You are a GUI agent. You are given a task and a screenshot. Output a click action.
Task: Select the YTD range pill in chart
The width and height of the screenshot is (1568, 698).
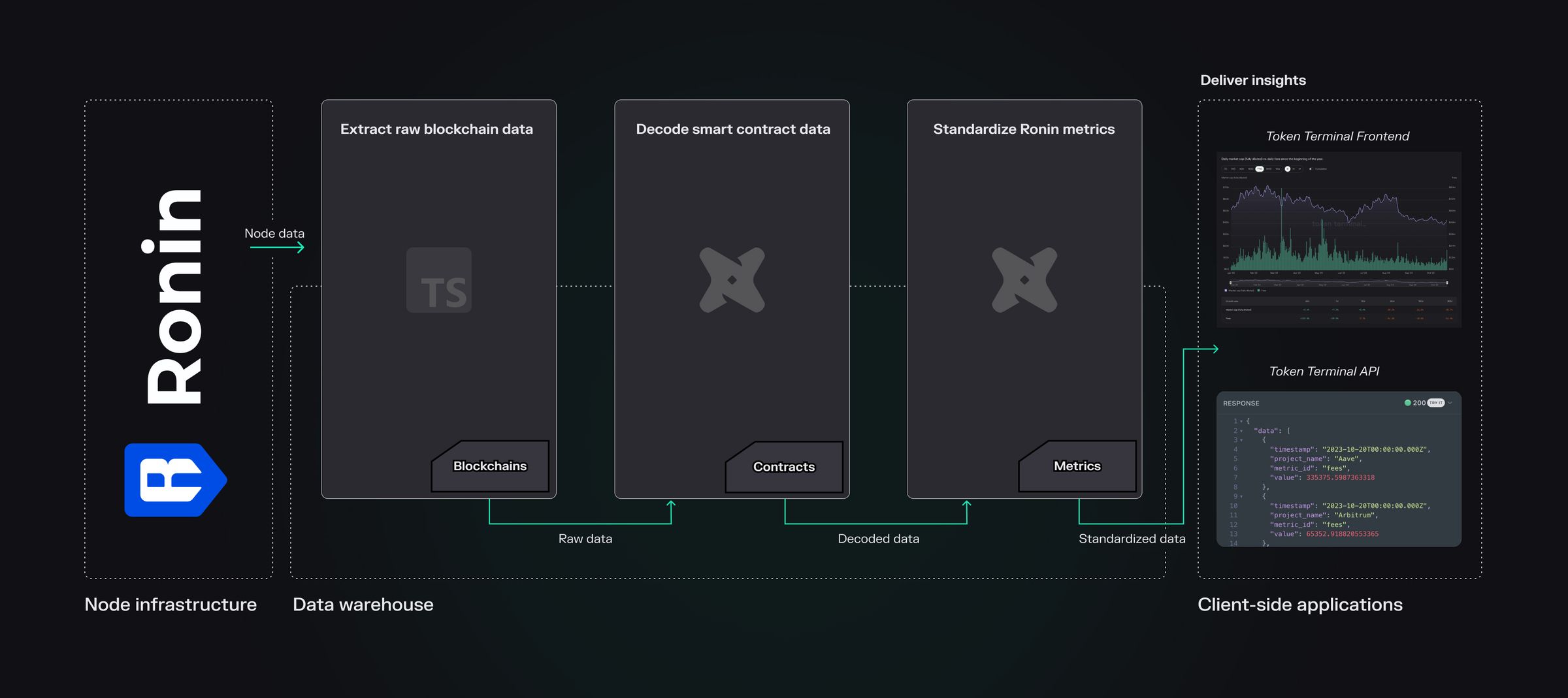(1260, 169)
